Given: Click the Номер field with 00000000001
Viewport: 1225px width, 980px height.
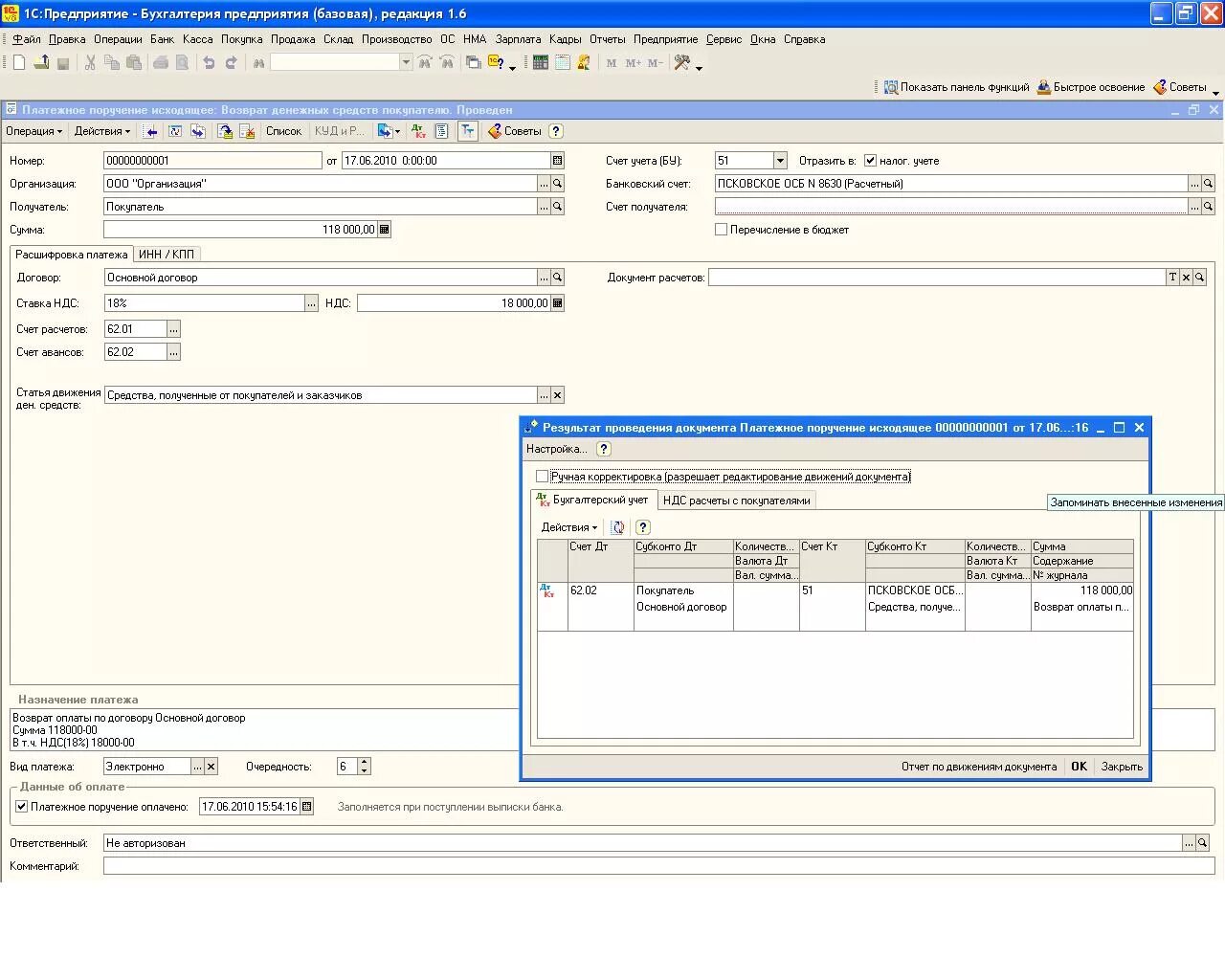Looking at the screenshot, I should click(x=212, y=161).
